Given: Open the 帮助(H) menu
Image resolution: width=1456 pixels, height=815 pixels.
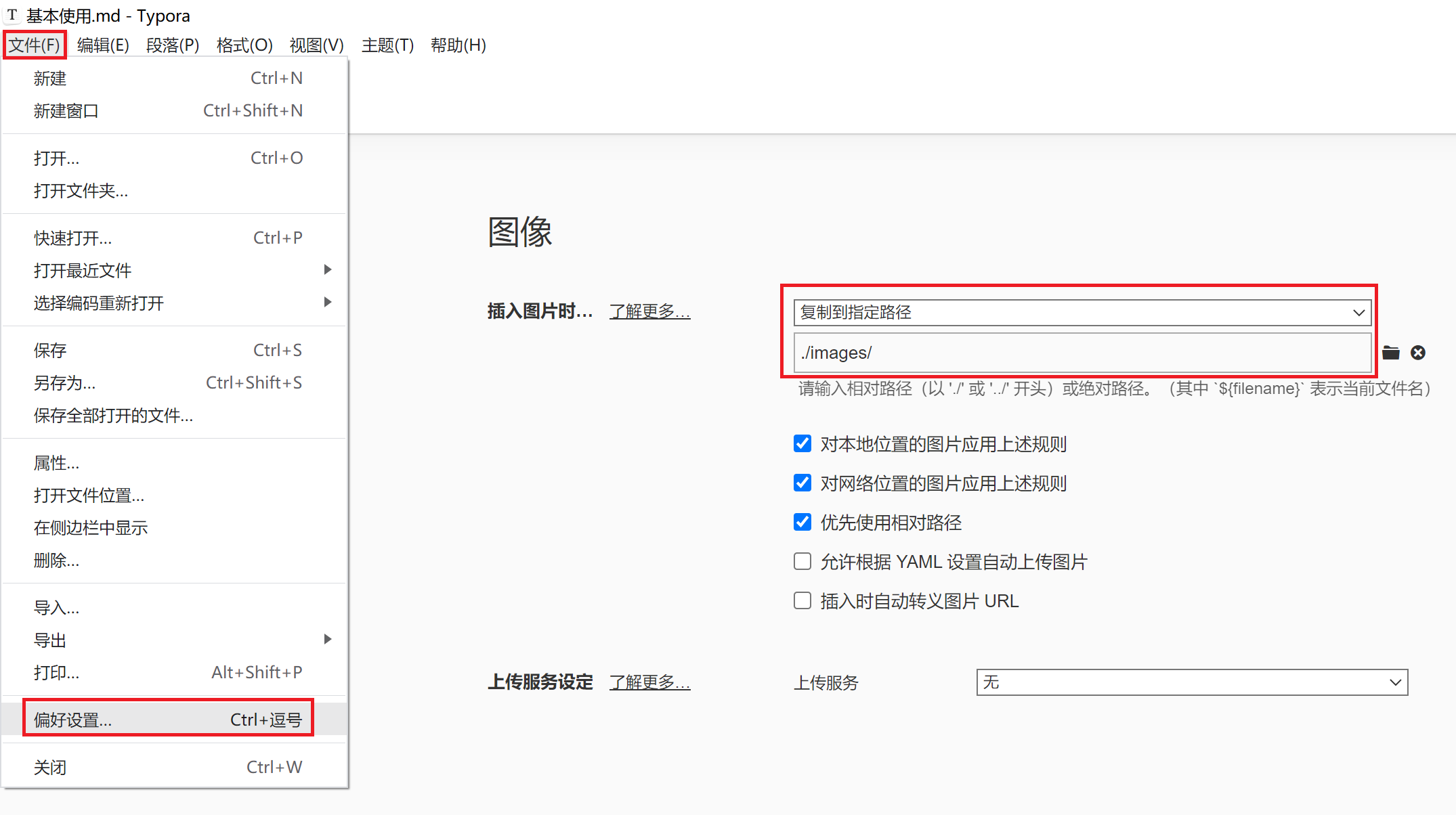Looking at the screenshot, I should (458, 45).
